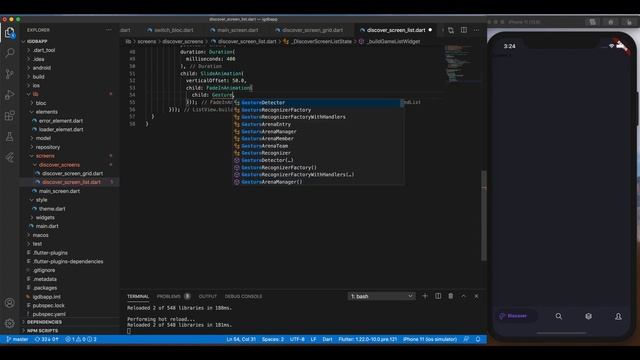Open Explorer more actions ellipsis
The height and width of the screenshot is (360, 640).
(x=109, y=30)
